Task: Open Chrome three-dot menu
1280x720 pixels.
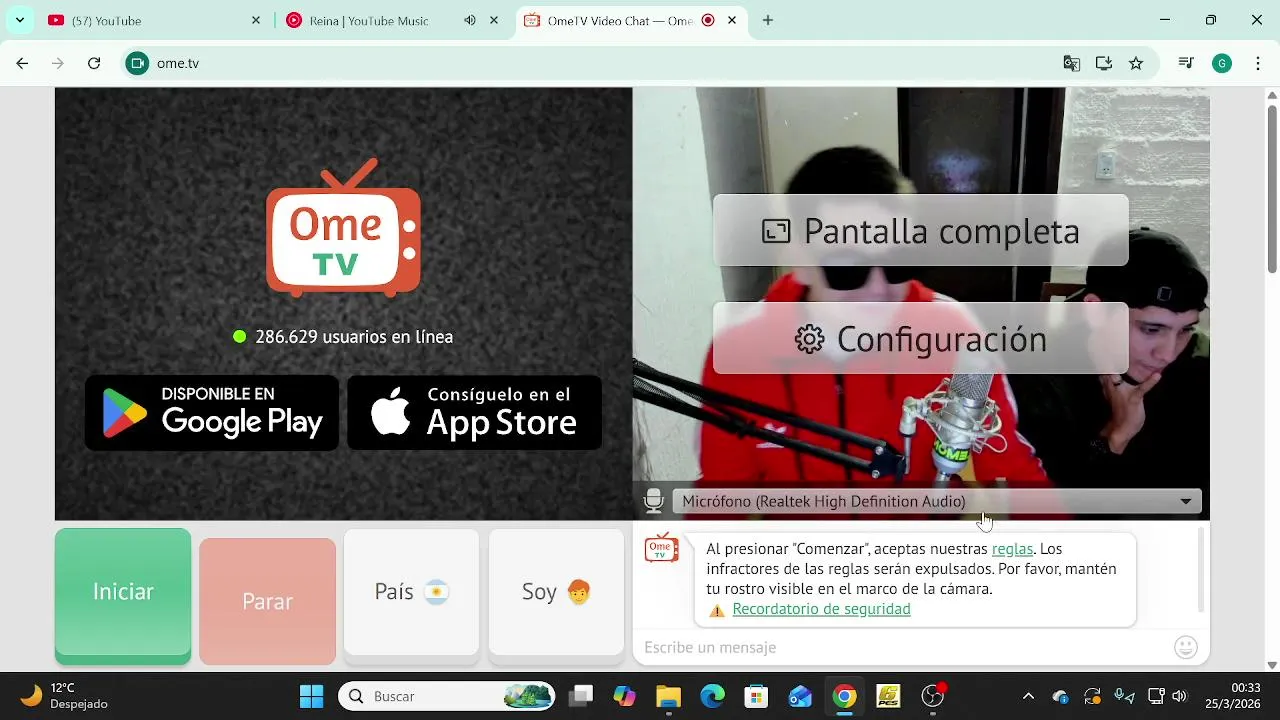Action: pos(1256,63)
